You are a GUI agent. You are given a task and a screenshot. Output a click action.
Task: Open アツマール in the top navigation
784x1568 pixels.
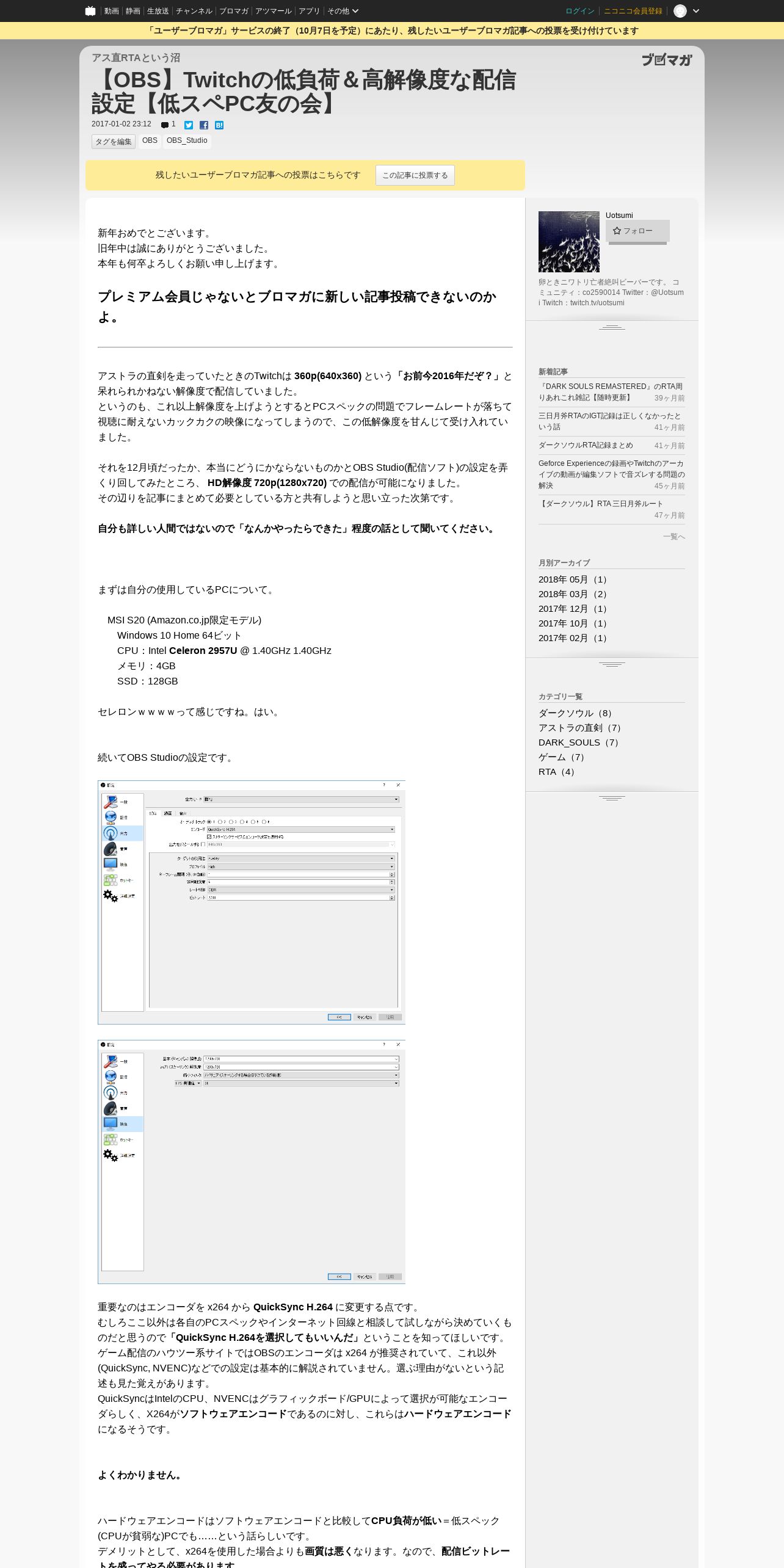tap(274, 11)
